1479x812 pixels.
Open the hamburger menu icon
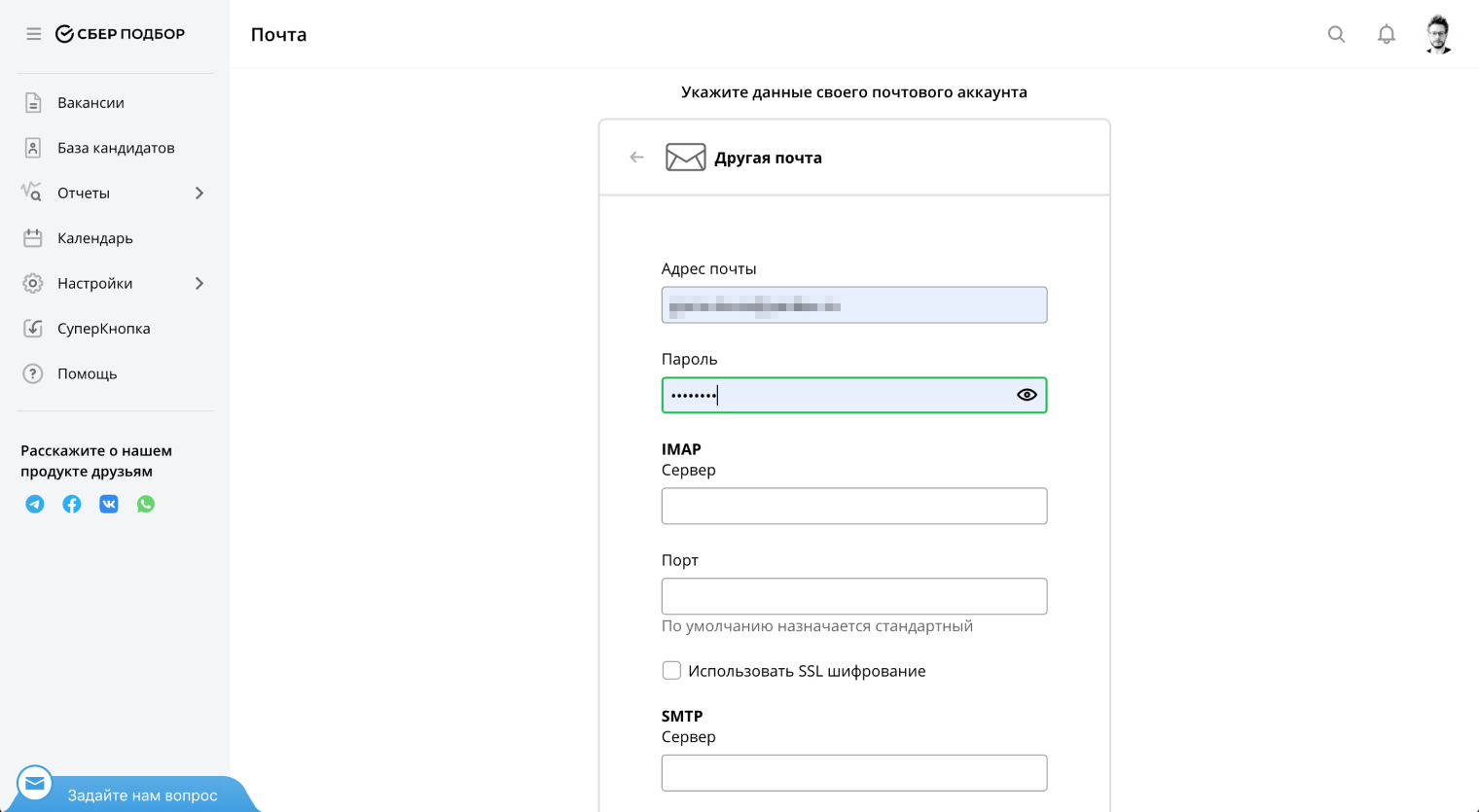(x=34, y=34)
